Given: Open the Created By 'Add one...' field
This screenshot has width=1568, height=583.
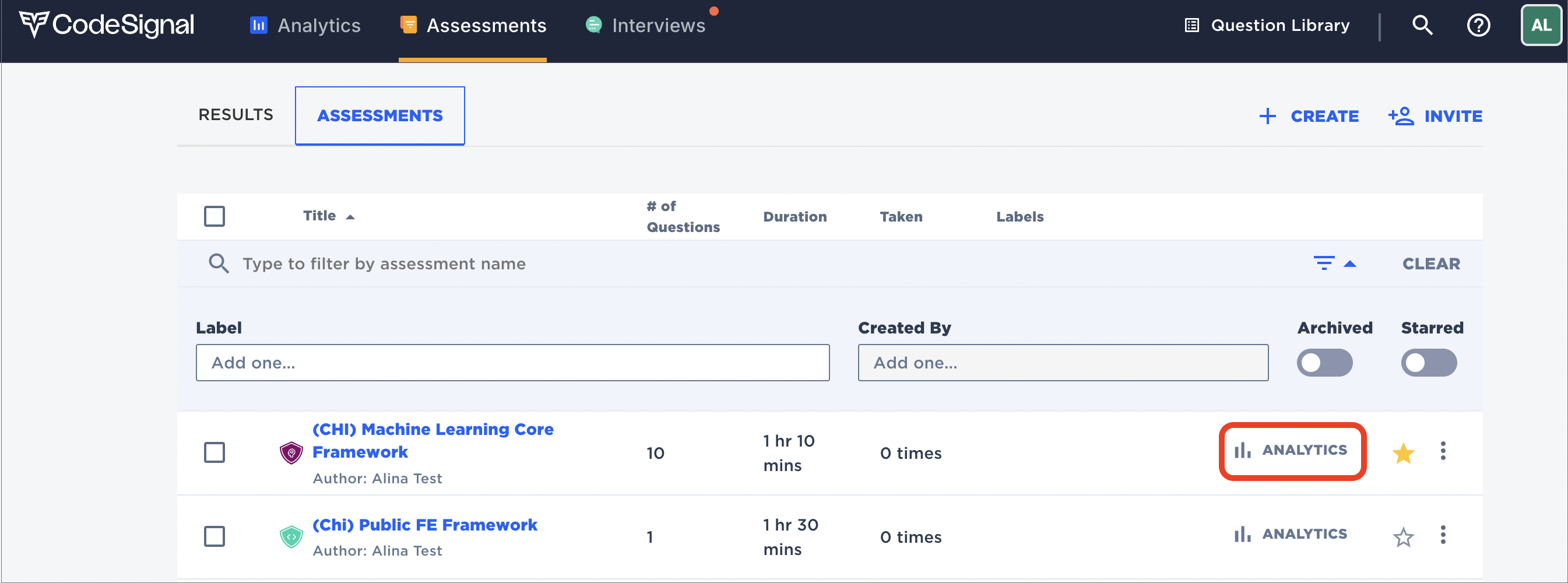Looking at the screenshot, I should click(1063, 363).
